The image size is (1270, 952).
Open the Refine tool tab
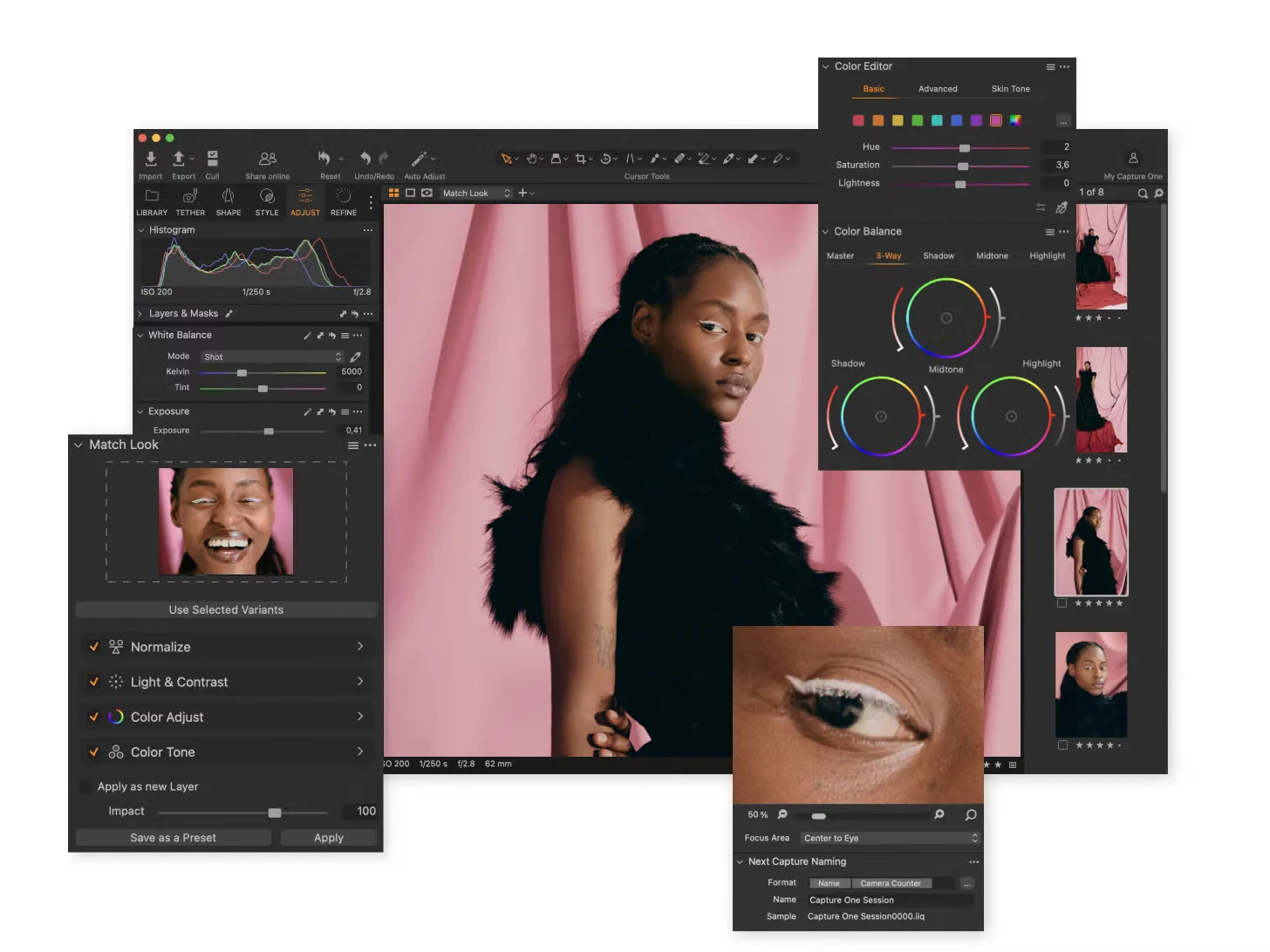[344, 201]
